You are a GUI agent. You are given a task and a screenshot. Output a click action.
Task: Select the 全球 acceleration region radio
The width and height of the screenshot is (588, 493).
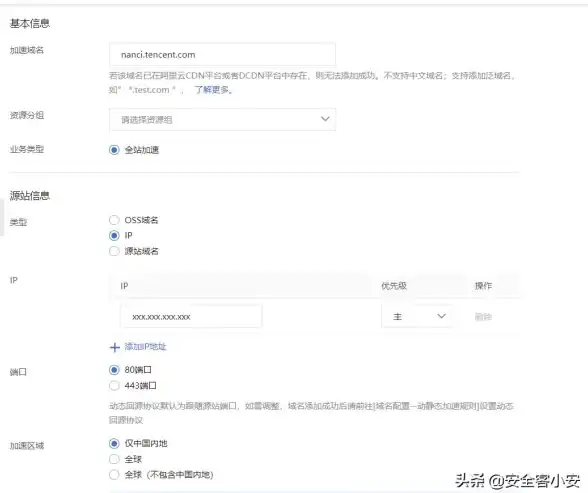114,459
